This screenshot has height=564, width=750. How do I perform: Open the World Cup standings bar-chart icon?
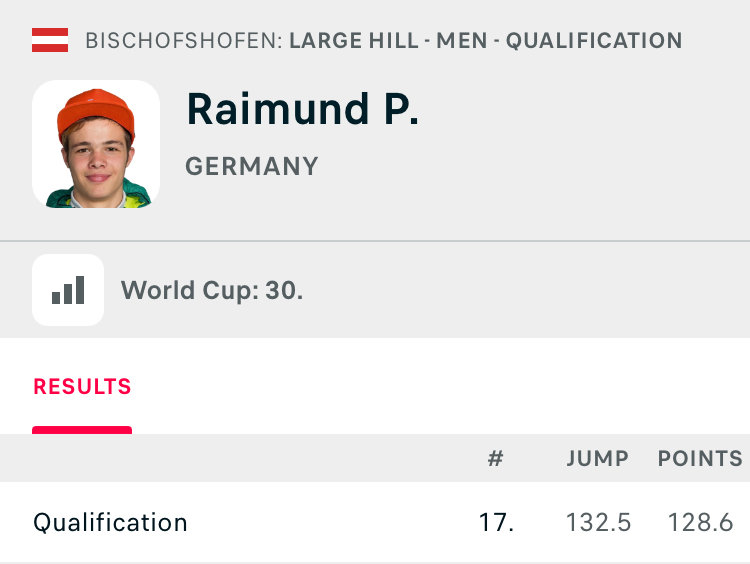[68, 290]
